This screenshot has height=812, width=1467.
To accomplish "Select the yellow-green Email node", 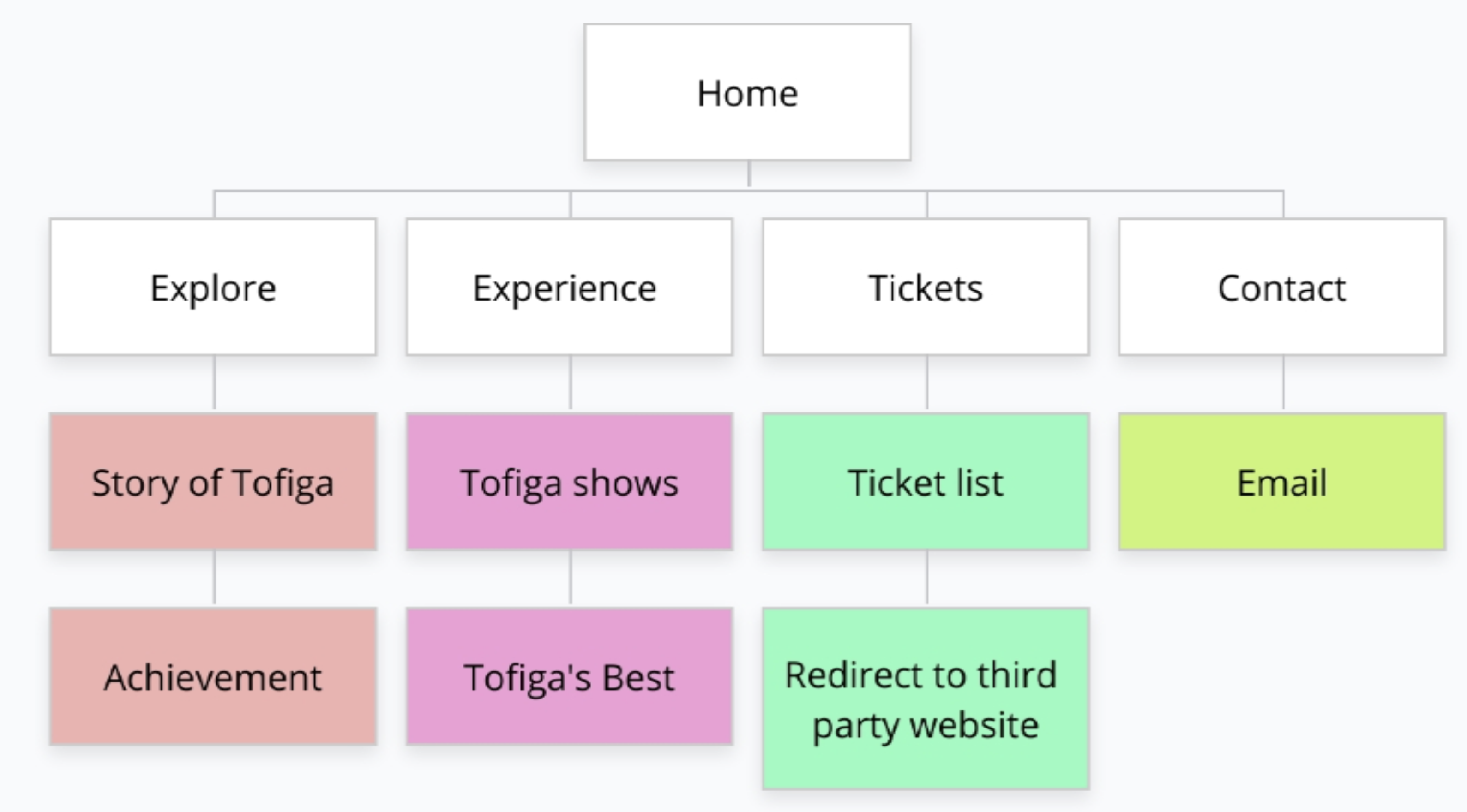I will pyautogui.click(x=1282, y=482).
